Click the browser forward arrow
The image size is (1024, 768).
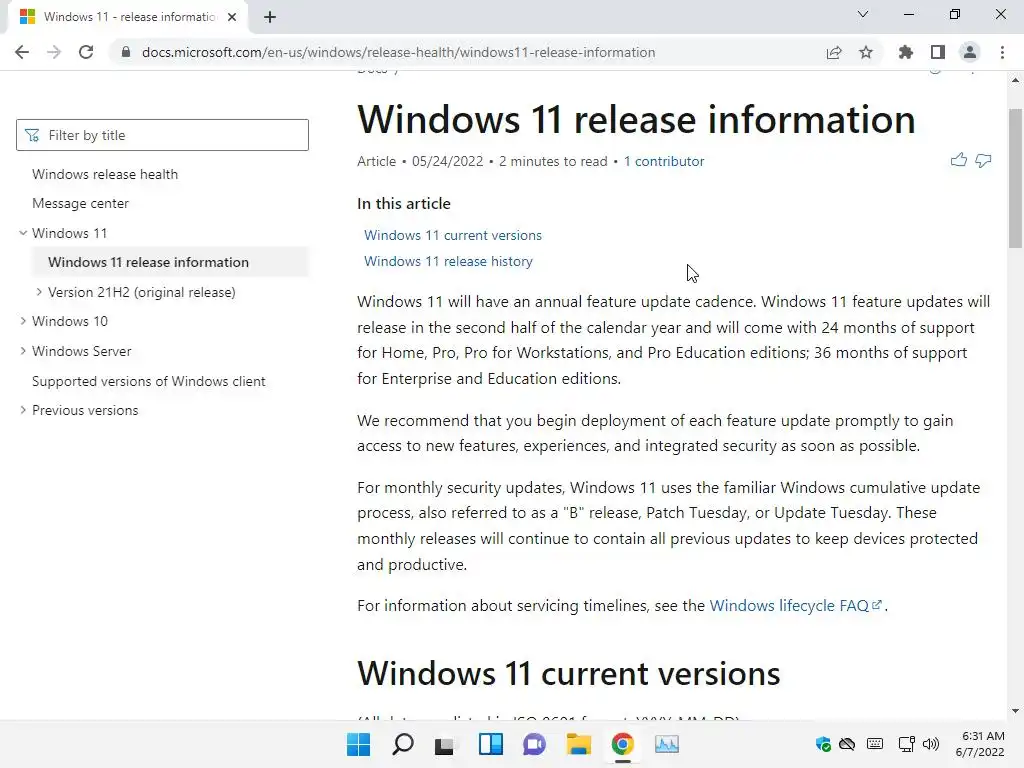[x=54, y=52]
